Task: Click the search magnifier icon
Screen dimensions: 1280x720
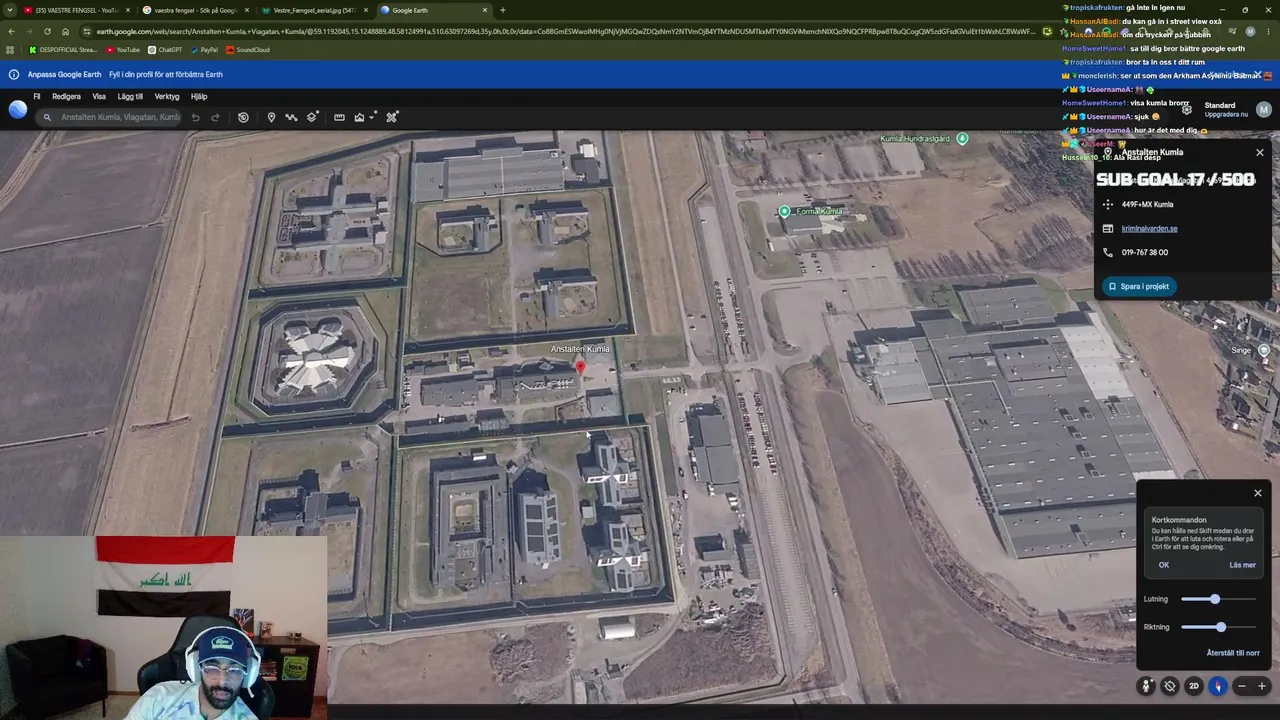Action: 47,117
